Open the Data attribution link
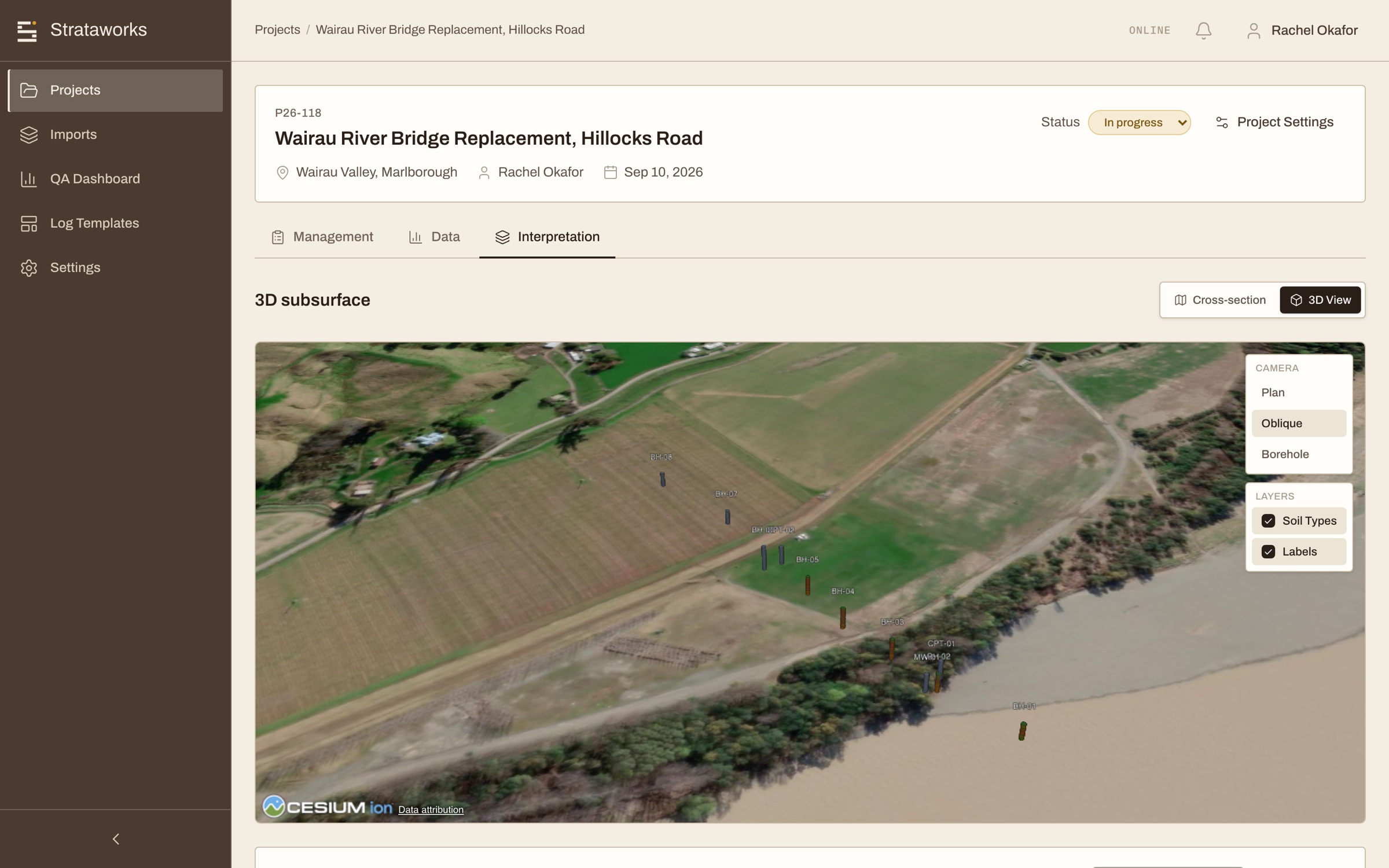This screenshot has width=1389, height=868. pyautogui.click(x=431, y=810)
